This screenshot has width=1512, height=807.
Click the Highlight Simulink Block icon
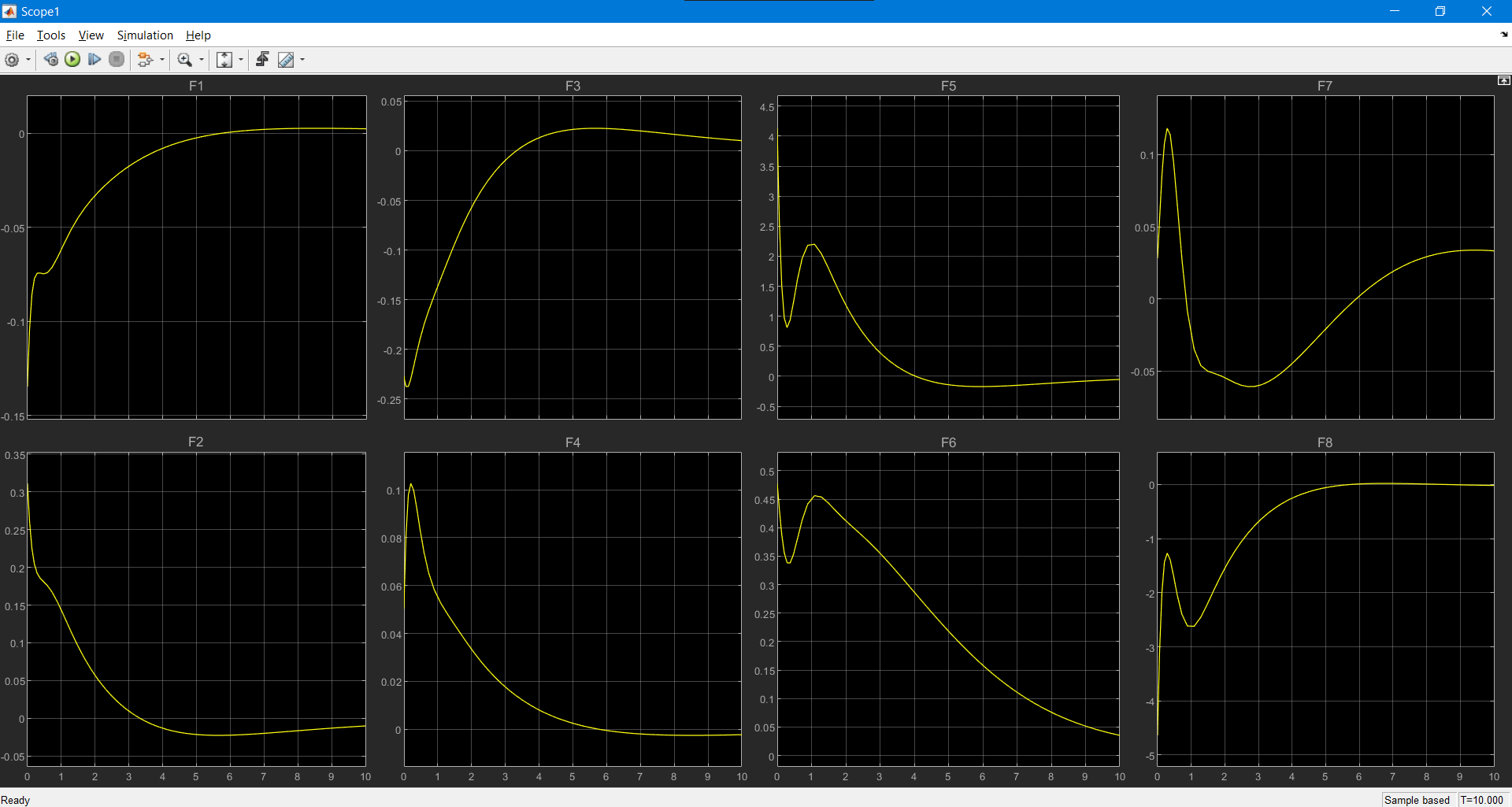pos(144,60)
